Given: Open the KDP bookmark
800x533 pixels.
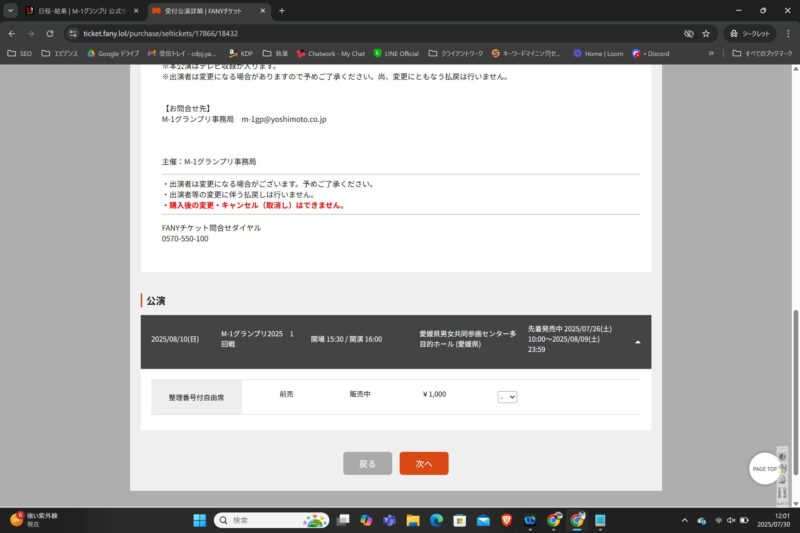Looking at the screenshot, I should click(241, 54).
